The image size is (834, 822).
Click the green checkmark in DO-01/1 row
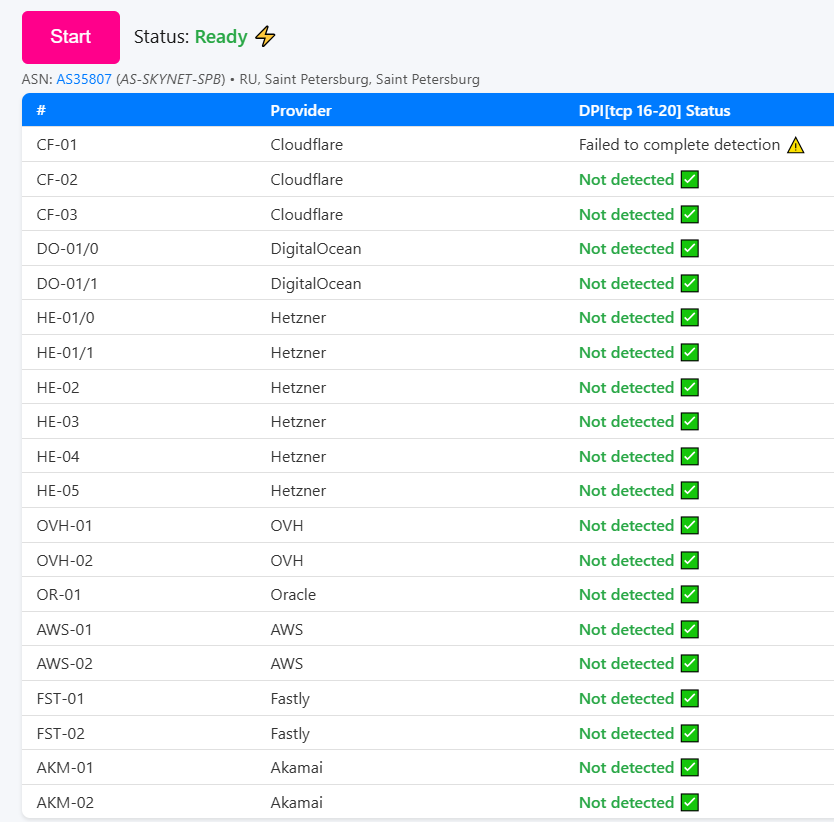coord(690,284)
